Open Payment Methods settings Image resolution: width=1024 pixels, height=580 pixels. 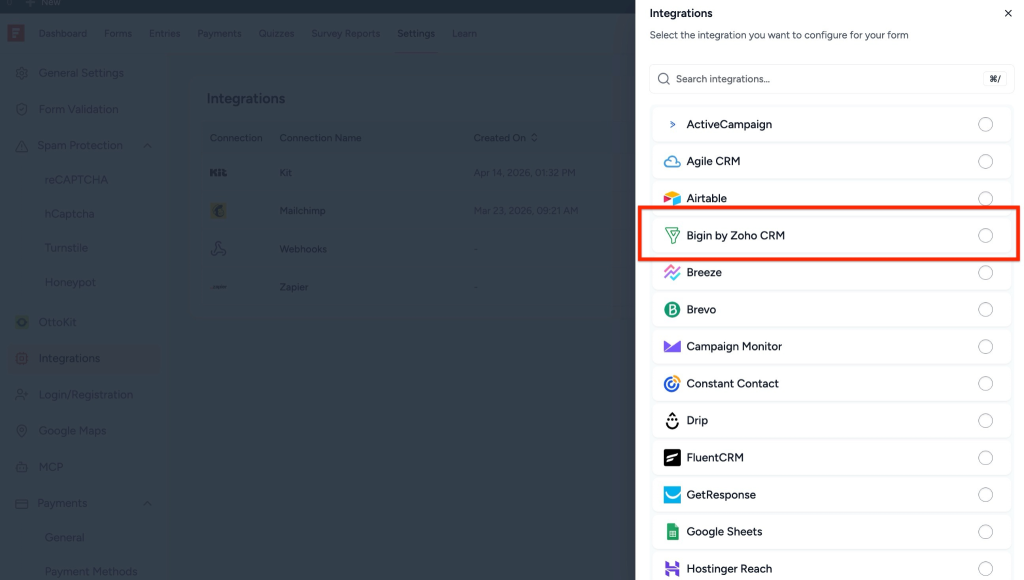click(x=91, y=572)
